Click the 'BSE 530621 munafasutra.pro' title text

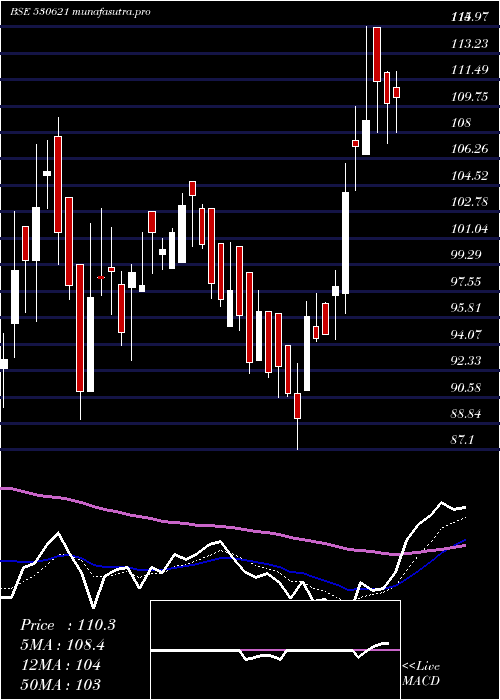80,12
